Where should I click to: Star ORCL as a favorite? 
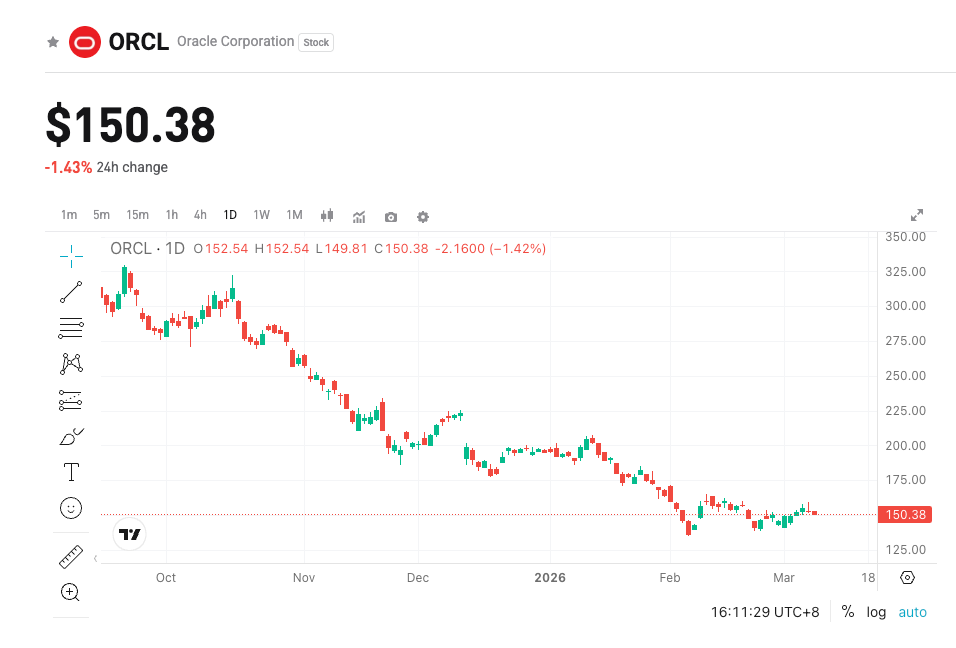(x=51, y=42)
